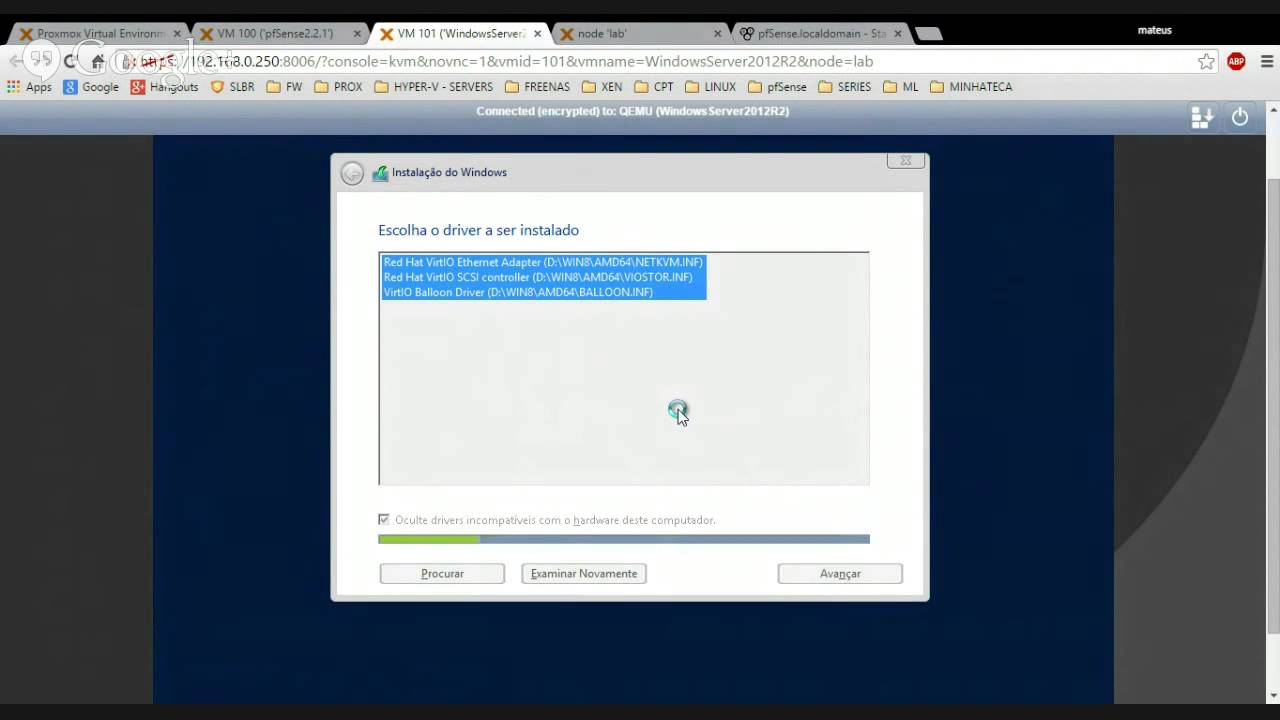Open the PROX bookmarks folder
Viewport: 1280px width, 720px height.
click(x=338, y=87)
